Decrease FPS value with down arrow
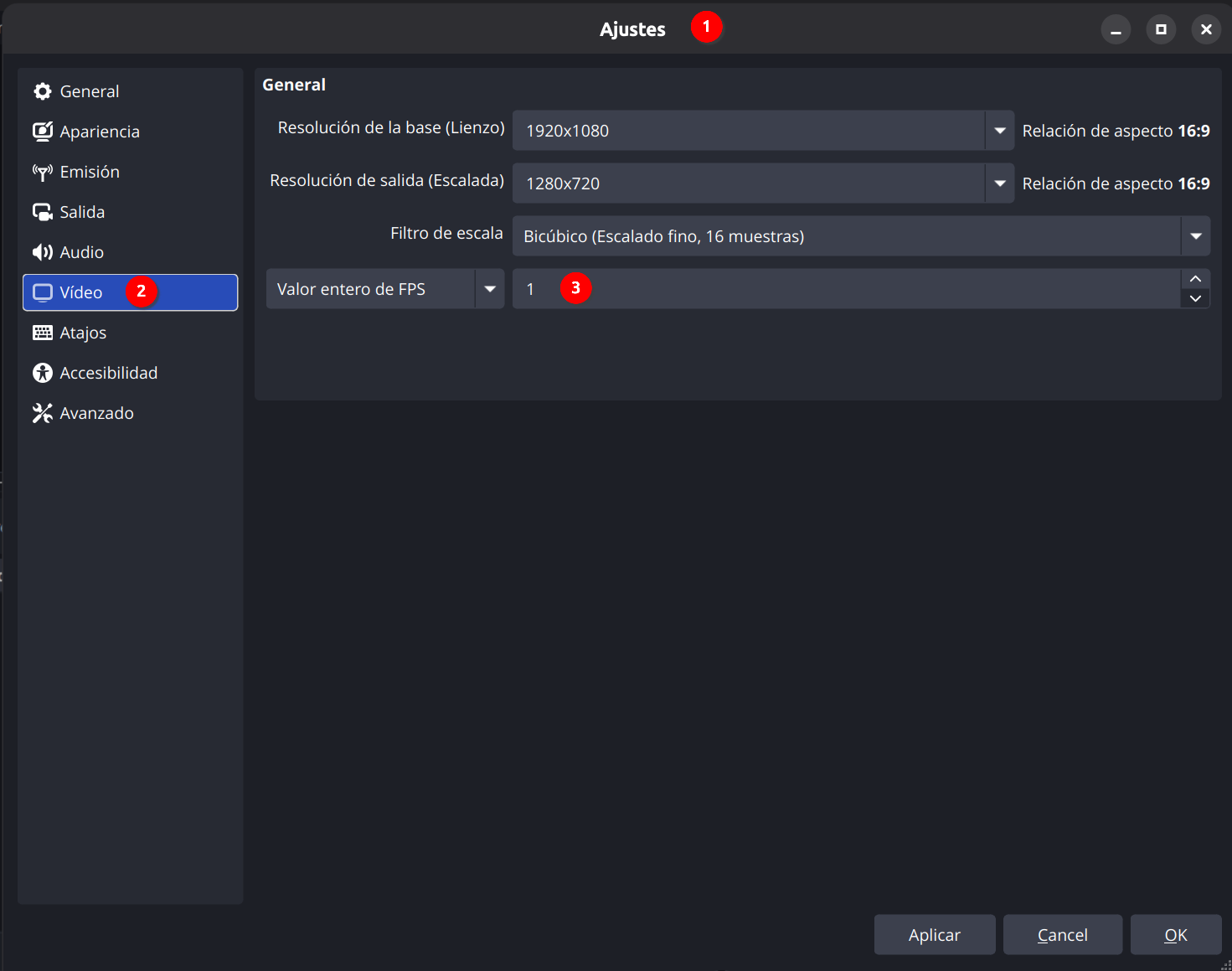Screen dimensions: 1232x971 (x=1196, y=299)
